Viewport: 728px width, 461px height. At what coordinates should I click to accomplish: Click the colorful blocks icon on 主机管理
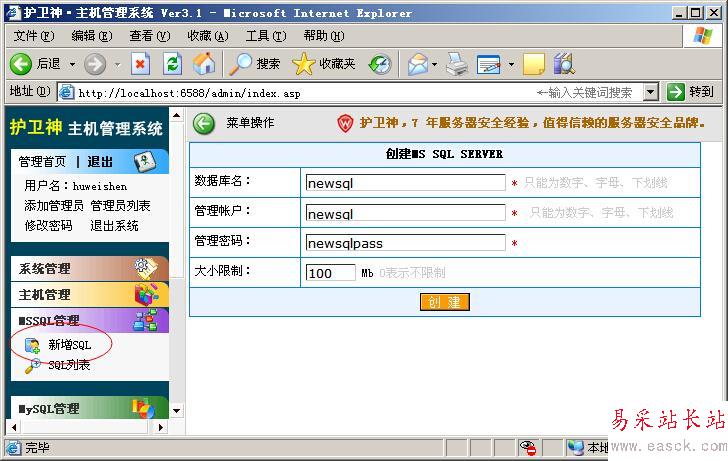point(146,294)
